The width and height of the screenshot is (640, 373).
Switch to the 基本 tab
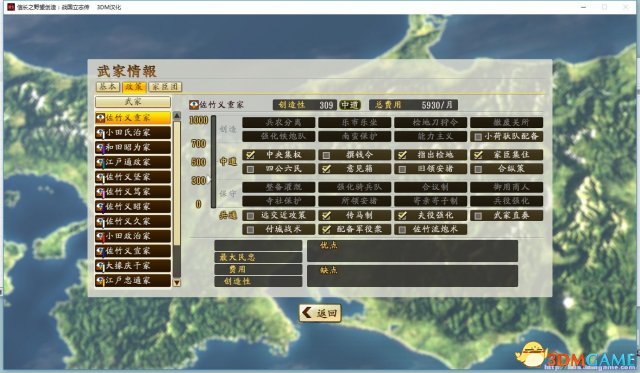tap(108, 87)
